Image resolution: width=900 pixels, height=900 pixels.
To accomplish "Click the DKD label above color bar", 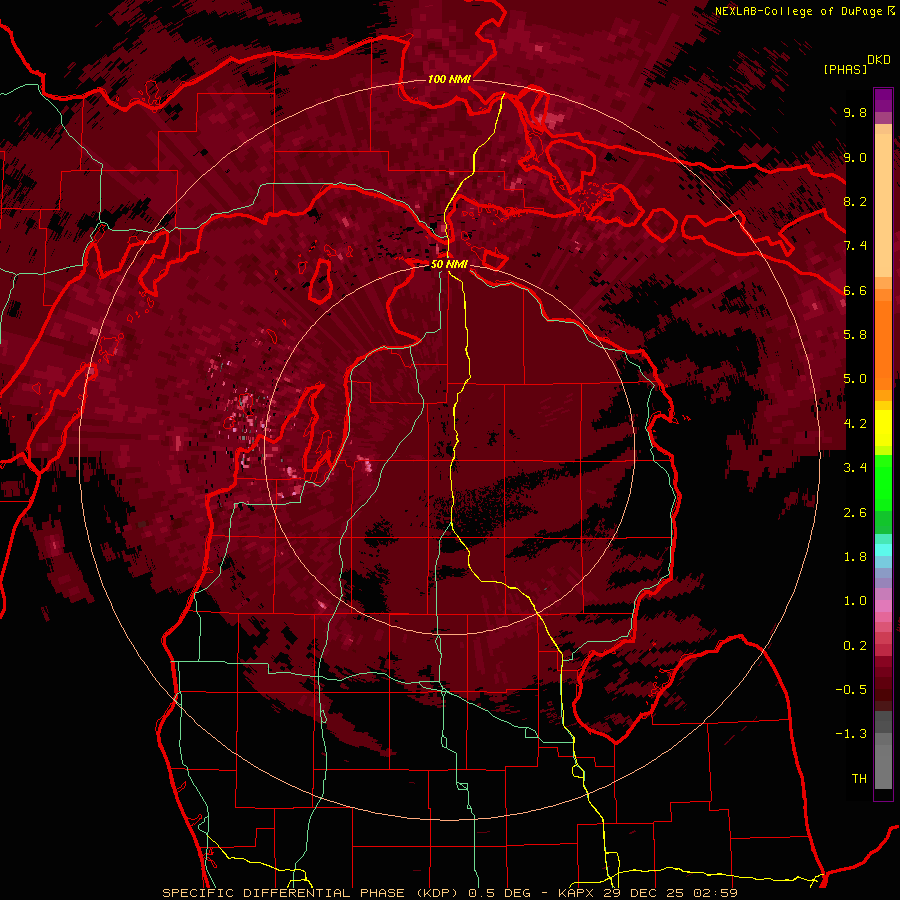I will pos(879,60).
